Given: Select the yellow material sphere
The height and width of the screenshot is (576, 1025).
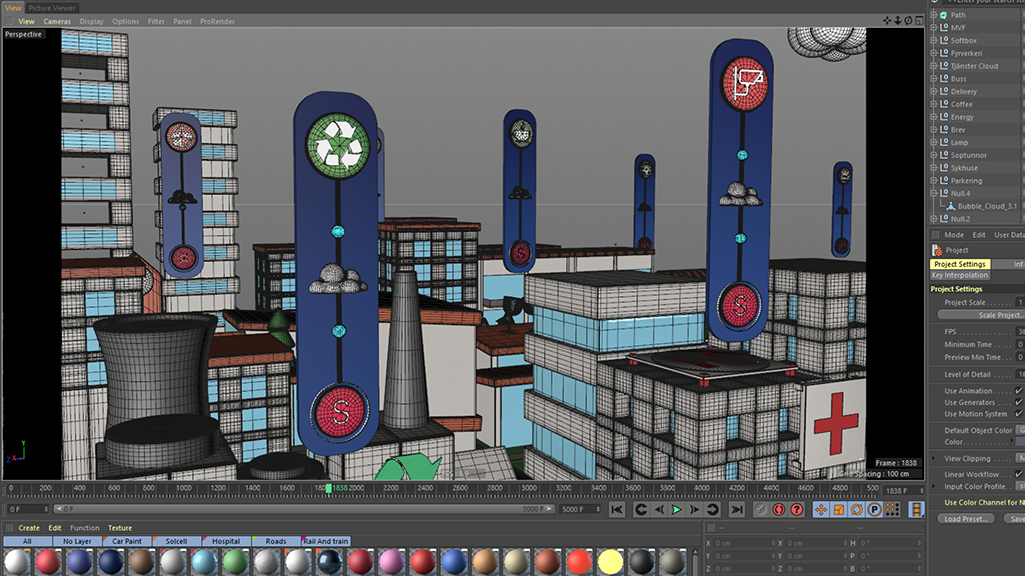Looking at the screenshot, I should (610, 562).
